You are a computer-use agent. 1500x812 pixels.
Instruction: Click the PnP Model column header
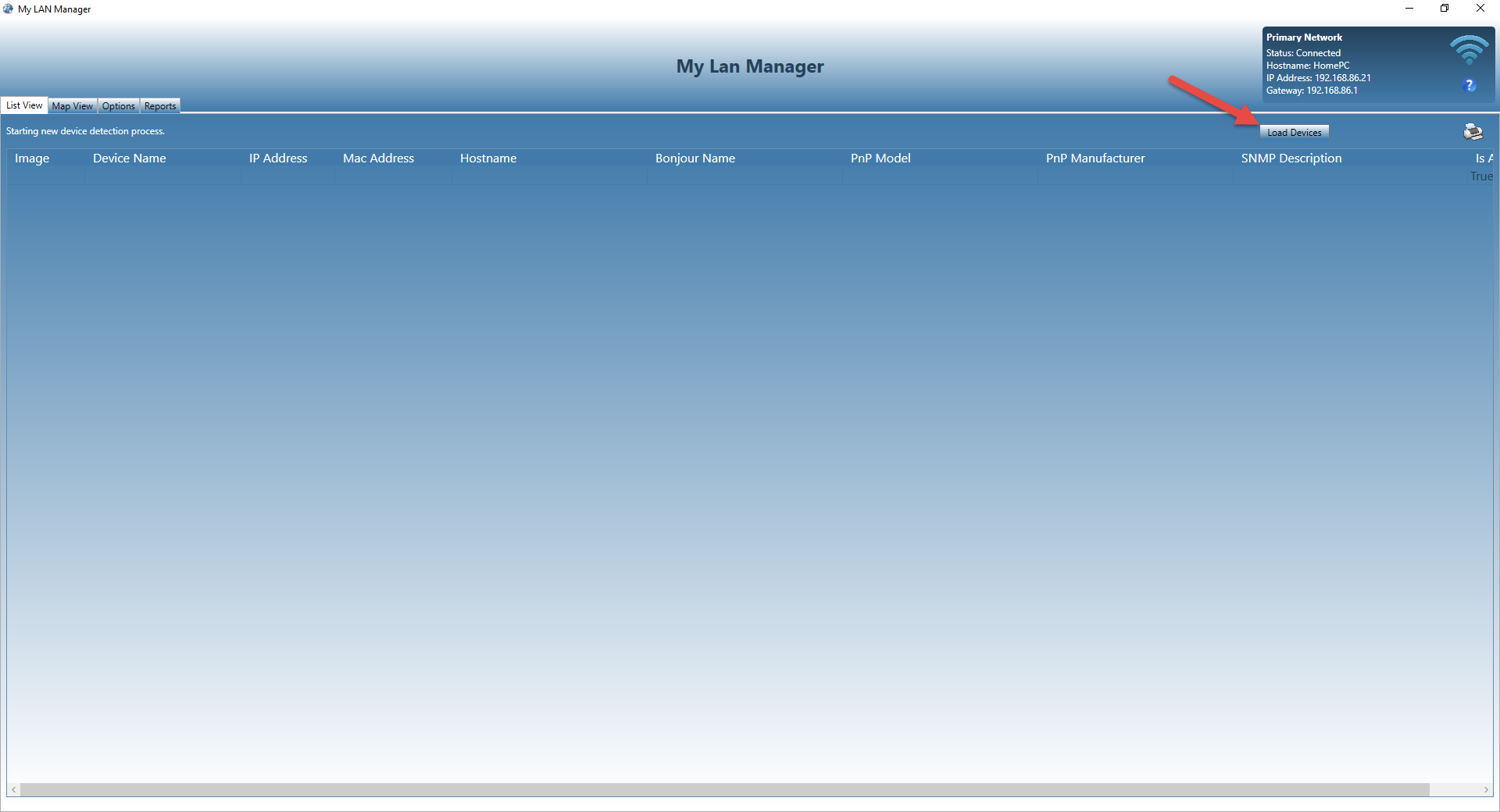(x=880, y=158)
